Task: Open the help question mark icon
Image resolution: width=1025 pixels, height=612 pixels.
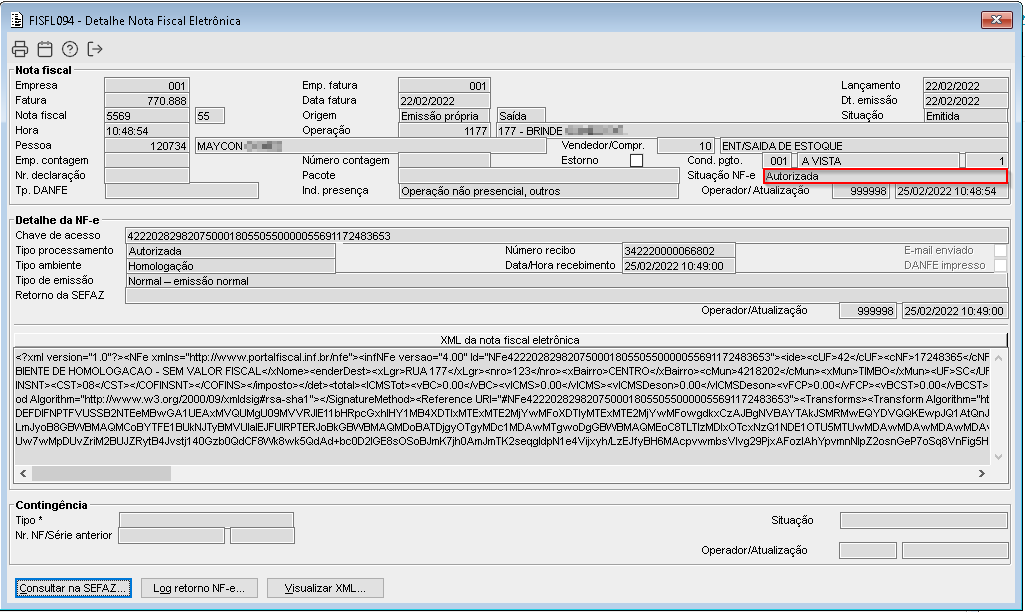Action: 69,49
